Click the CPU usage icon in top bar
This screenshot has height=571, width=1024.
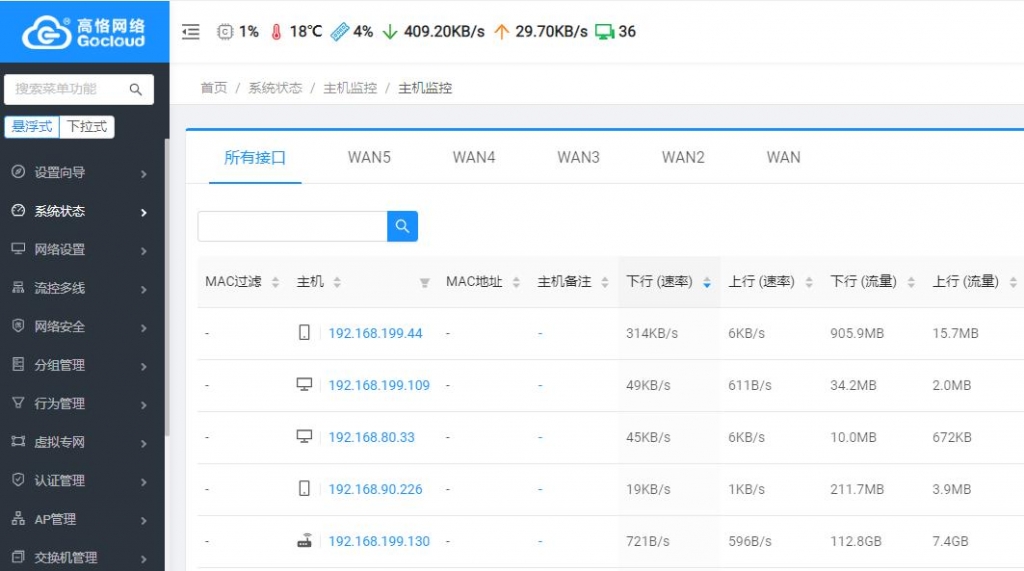click(225, 32)
